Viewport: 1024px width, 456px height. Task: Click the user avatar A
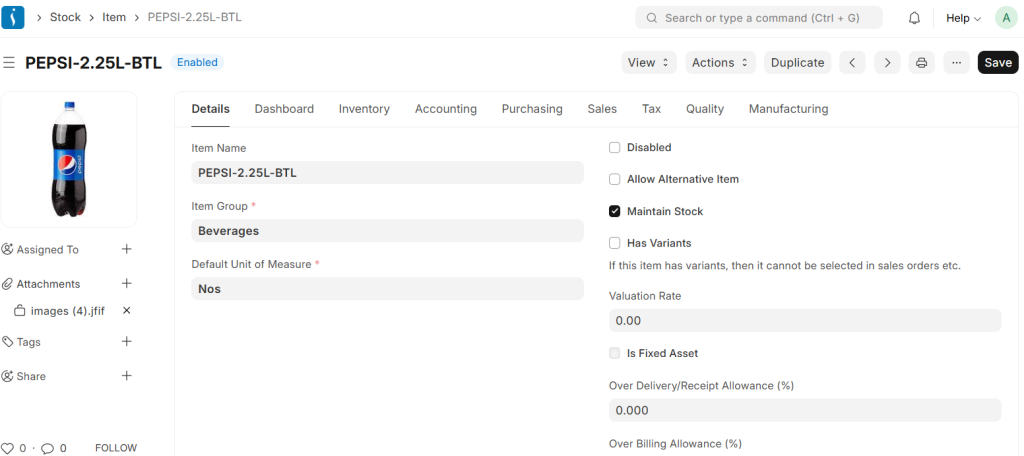pos(1006,18)
